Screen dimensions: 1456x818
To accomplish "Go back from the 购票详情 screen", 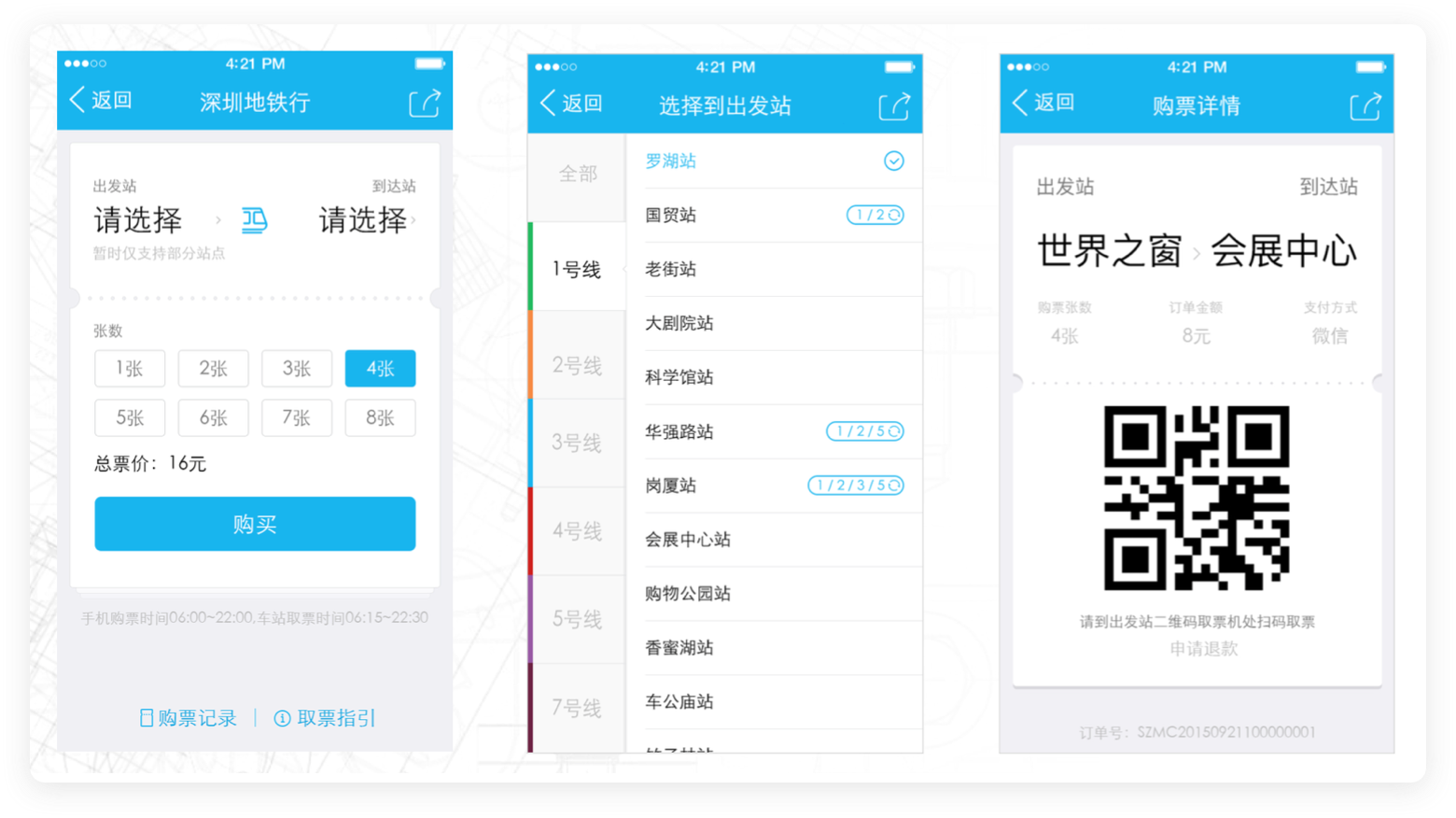I will pos(1044,104).
